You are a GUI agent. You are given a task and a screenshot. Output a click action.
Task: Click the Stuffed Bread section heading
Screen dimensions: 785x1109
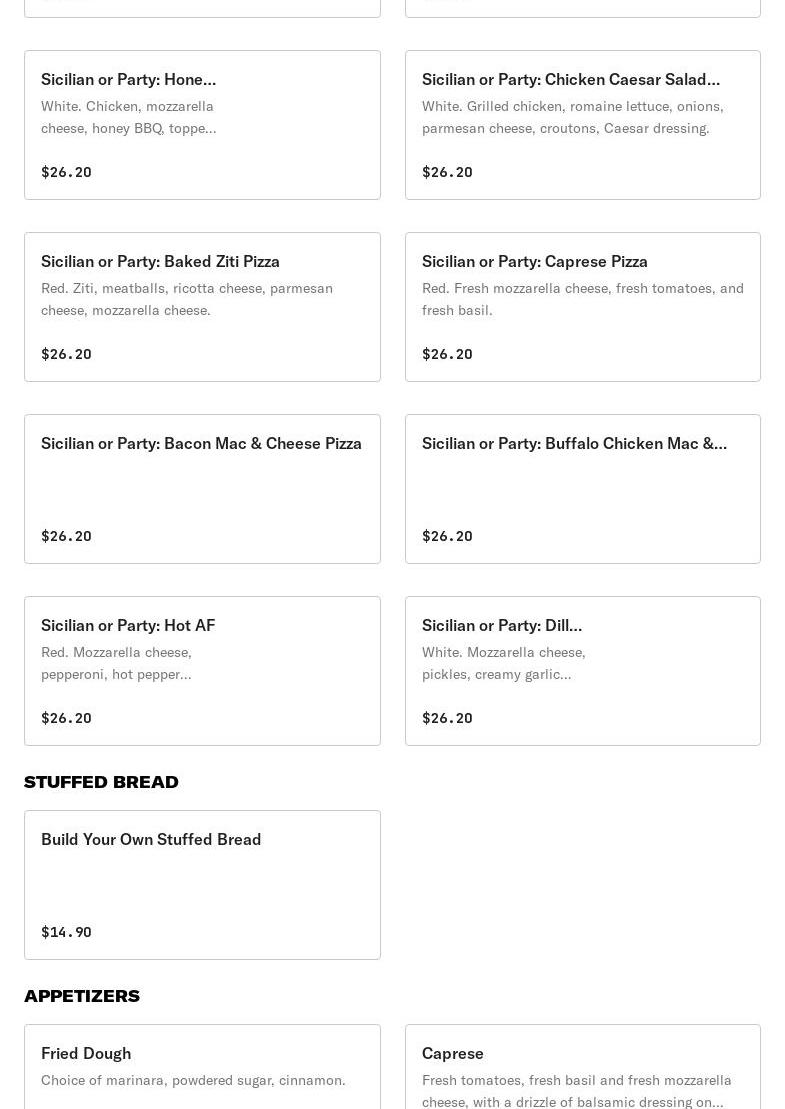click(x=101, y=782)
